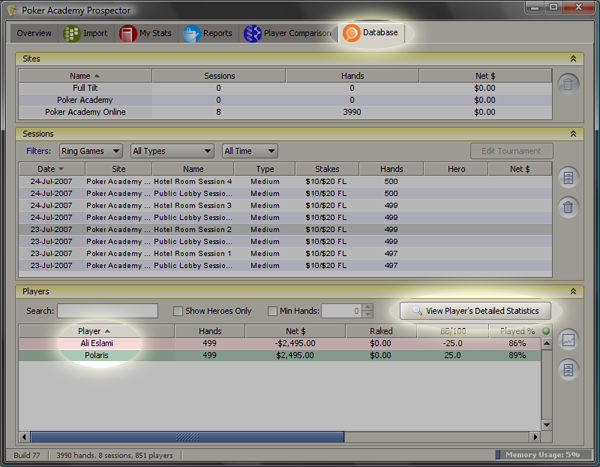Click Poker Academy Prospector title bar icon

click(12, 10)
